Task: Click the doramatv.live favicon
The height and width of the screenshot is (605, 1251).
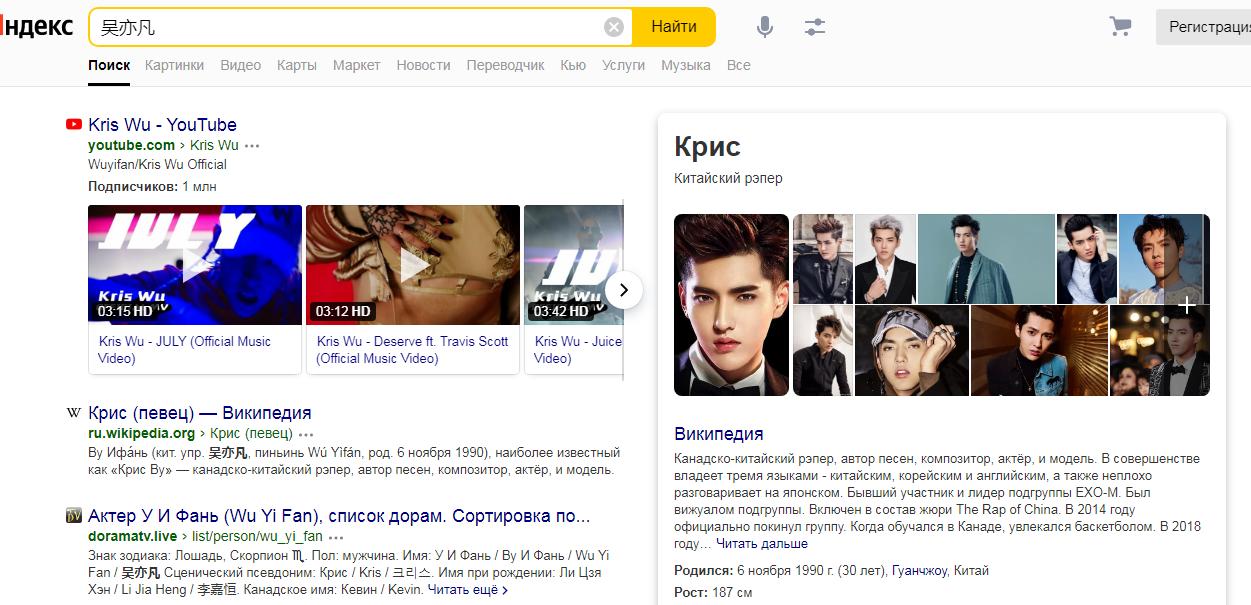Action: tap(74, 517)
